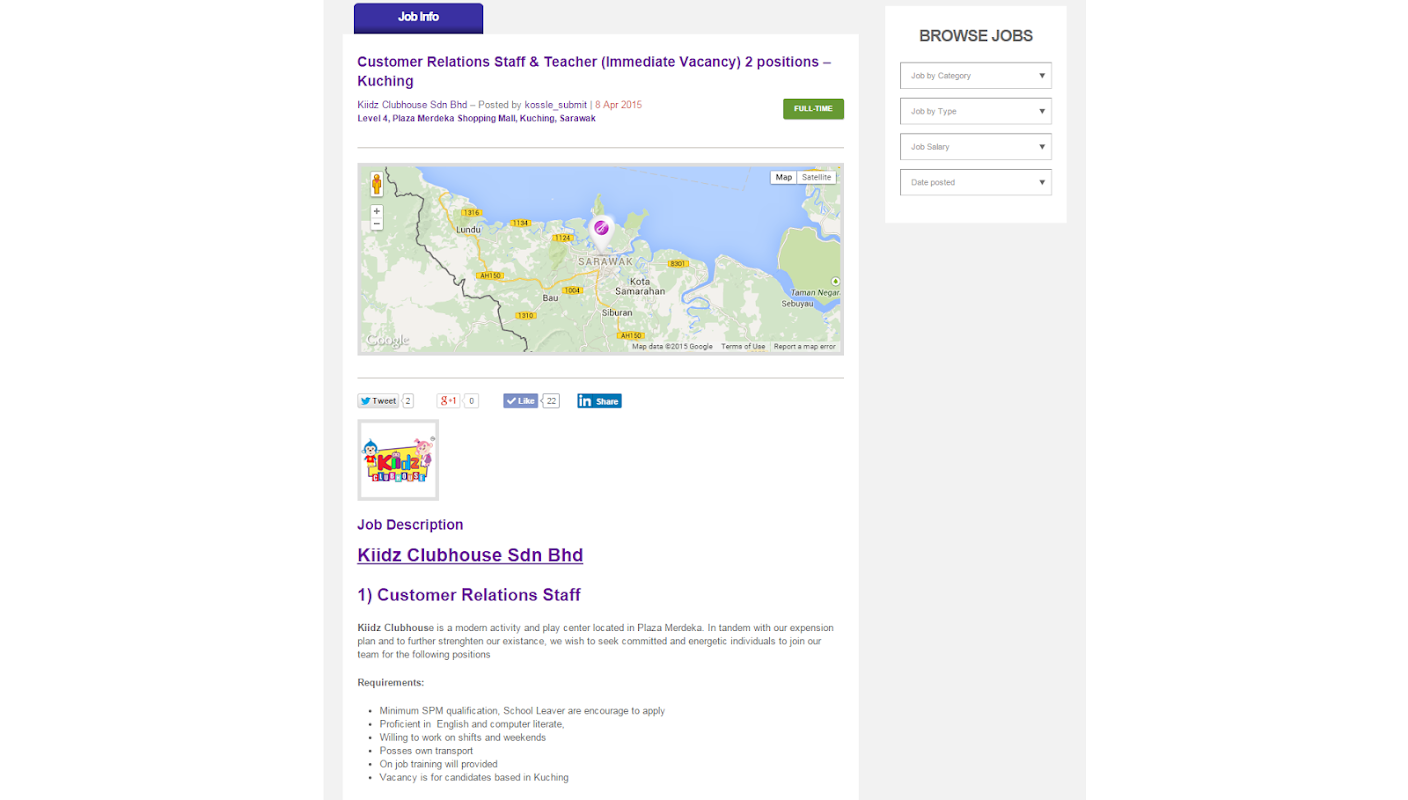Click the Kota Samarahan label on the map
Image resolution: width=1408 pixels, height=800 pixels.
click(640, 286)
